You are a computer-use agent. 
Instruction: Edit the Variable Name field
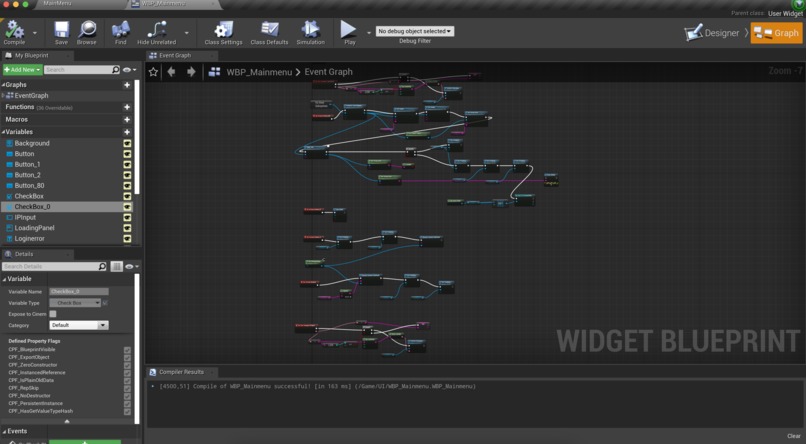pyautogui.click(x=79, y=291)
